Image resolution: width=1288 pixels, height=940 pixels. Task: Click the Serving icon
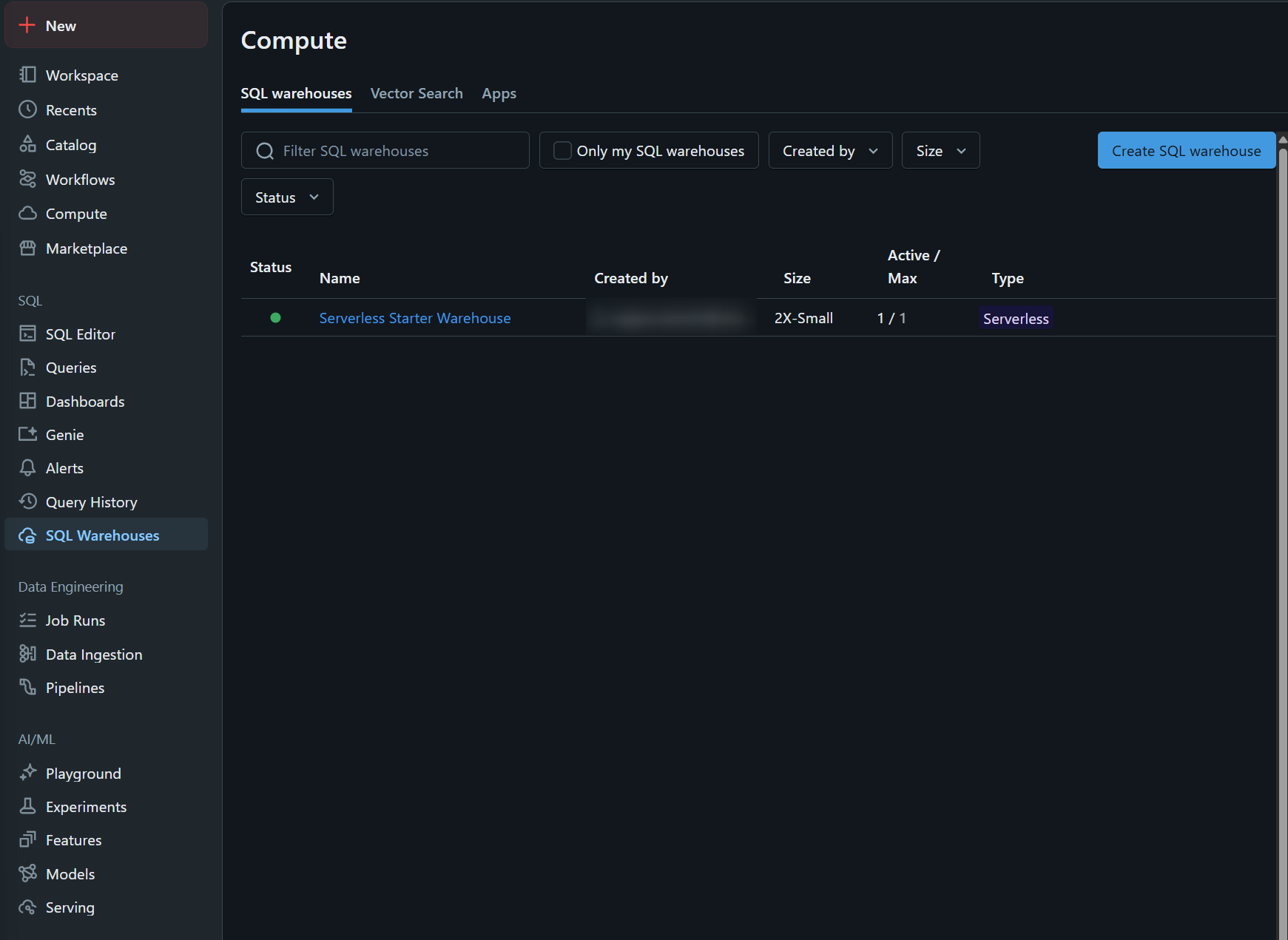click(27, 907)
